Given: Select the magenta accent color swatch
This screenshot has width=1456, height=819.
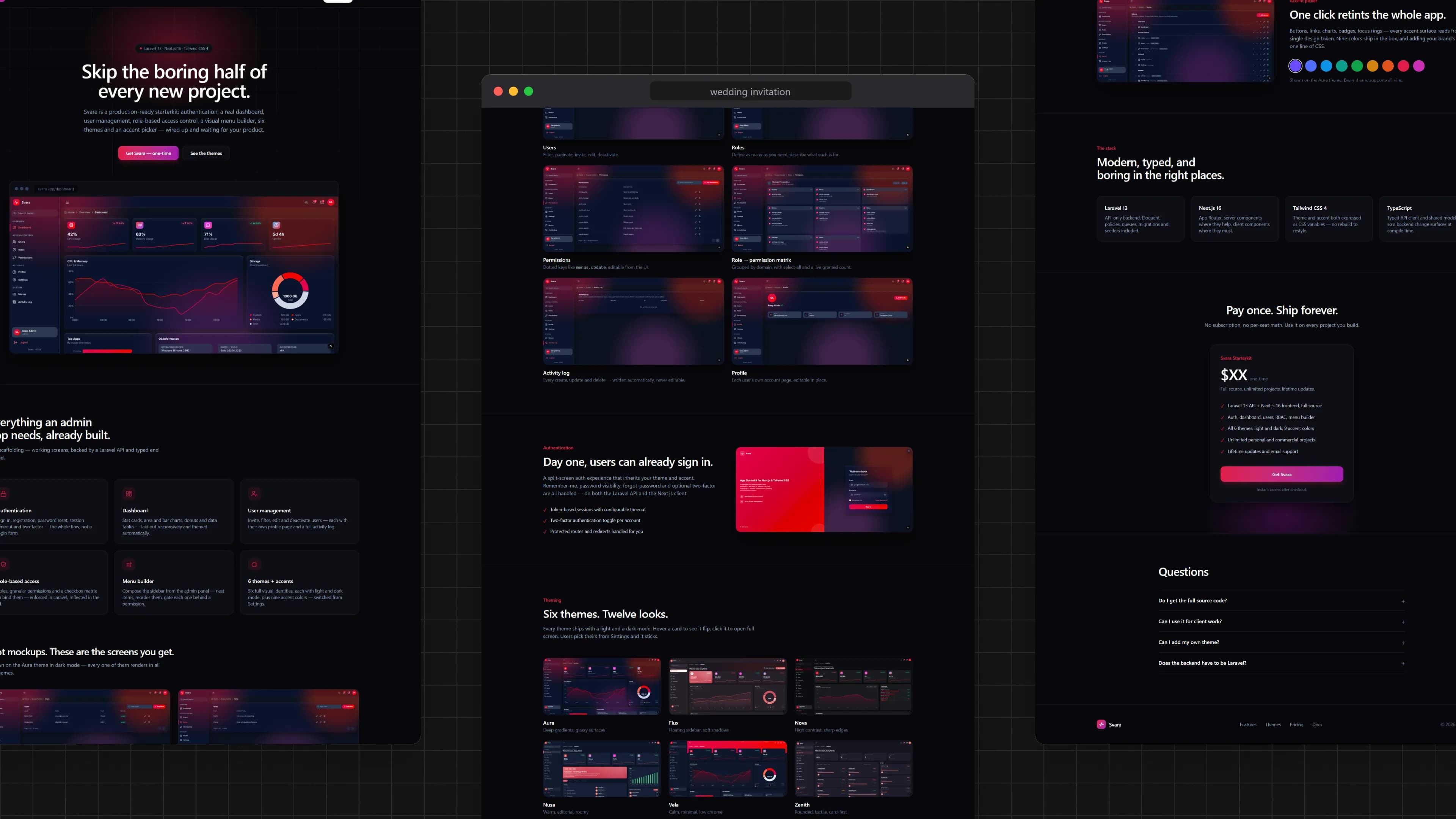Looking at the screenshot, I should coord(1419,66).
